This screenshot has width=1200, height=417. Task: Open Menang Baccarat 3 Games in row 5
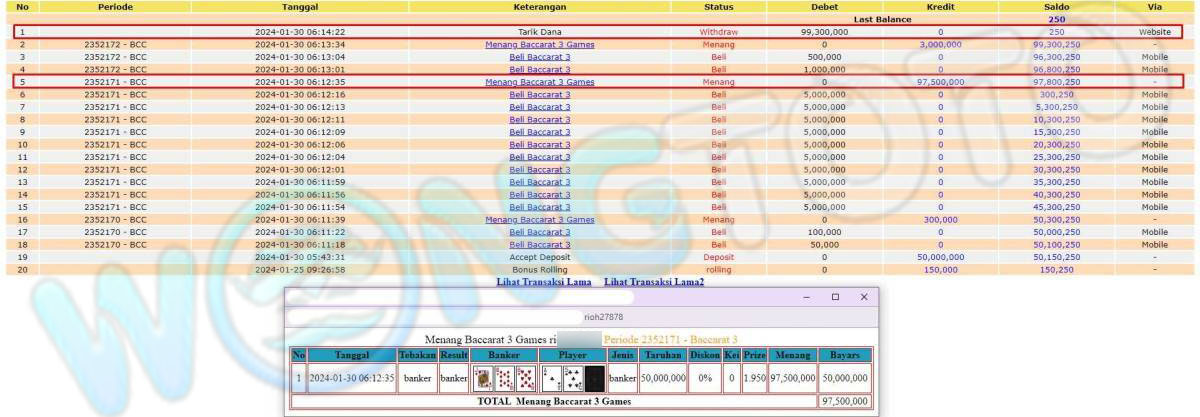[539, 82]
